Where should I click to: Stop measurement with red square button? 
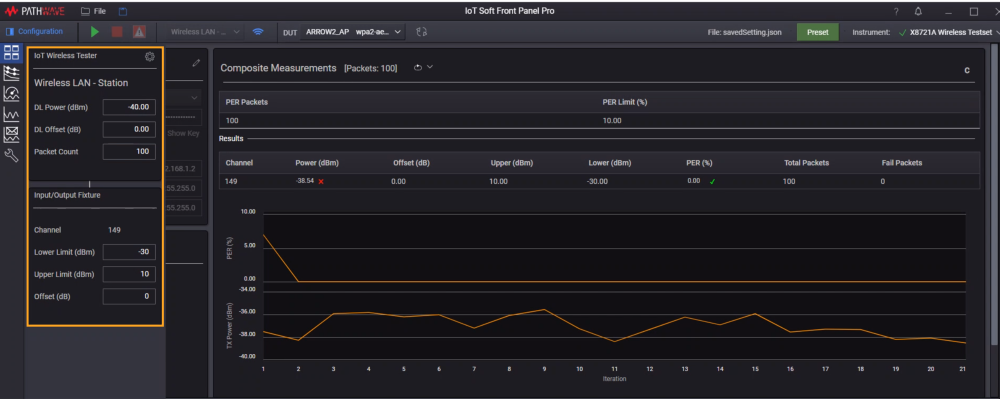(x=117, y=32)
